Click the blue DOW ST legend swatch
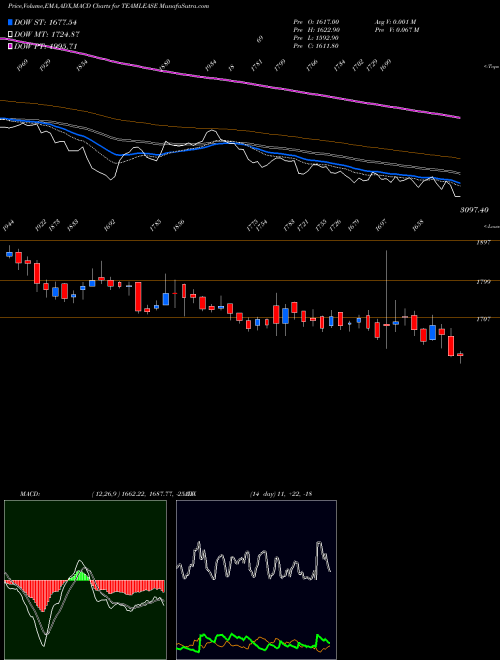This screenshot has height=660, width=500. pos(10,22)
